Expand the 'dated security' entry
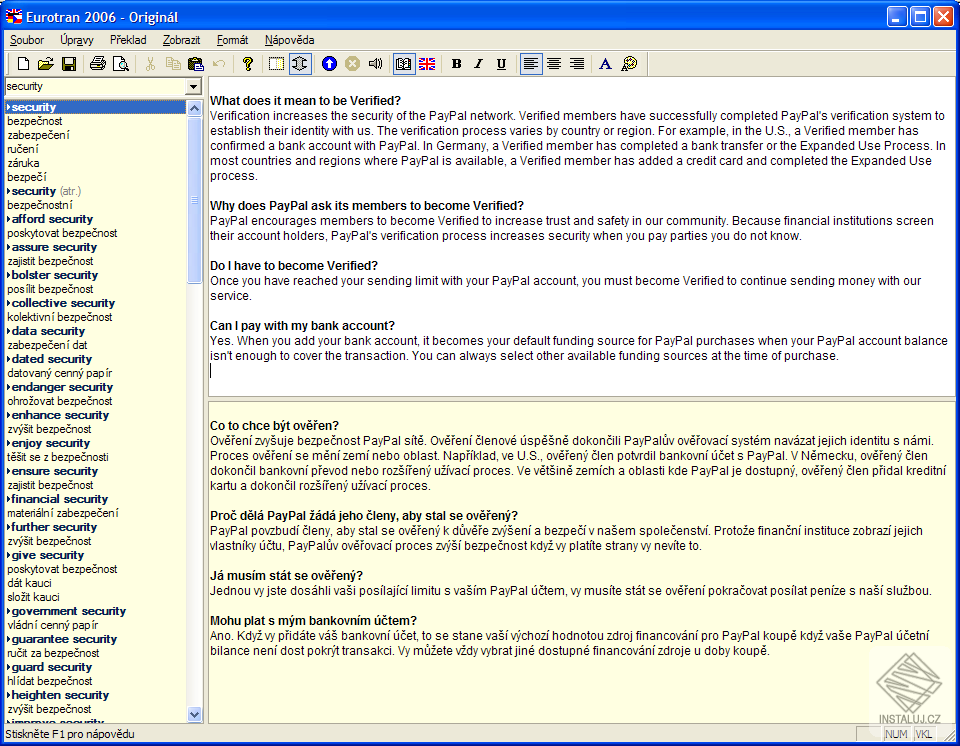The height and width of the screenshot is (746, 960). point(9,360)
